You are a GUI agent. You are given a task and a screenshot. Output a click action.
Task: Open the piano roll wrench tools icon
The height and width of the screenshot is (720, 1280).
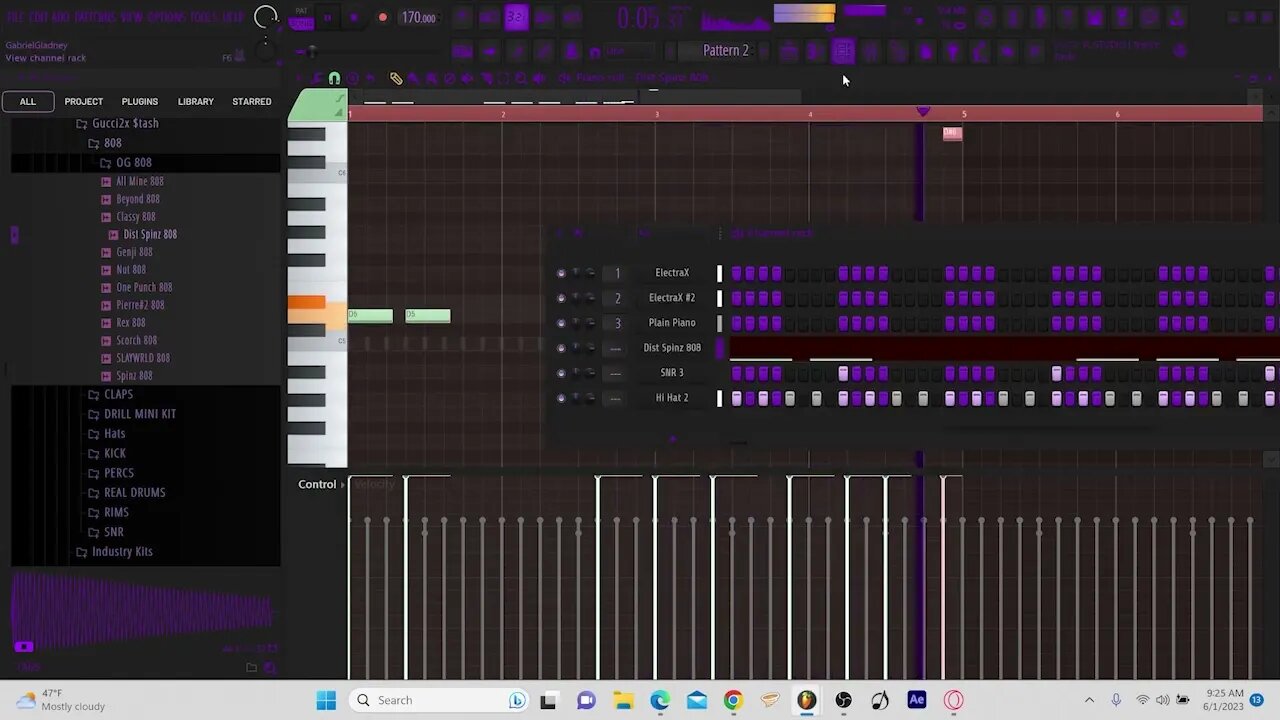[x=317, y=78]
